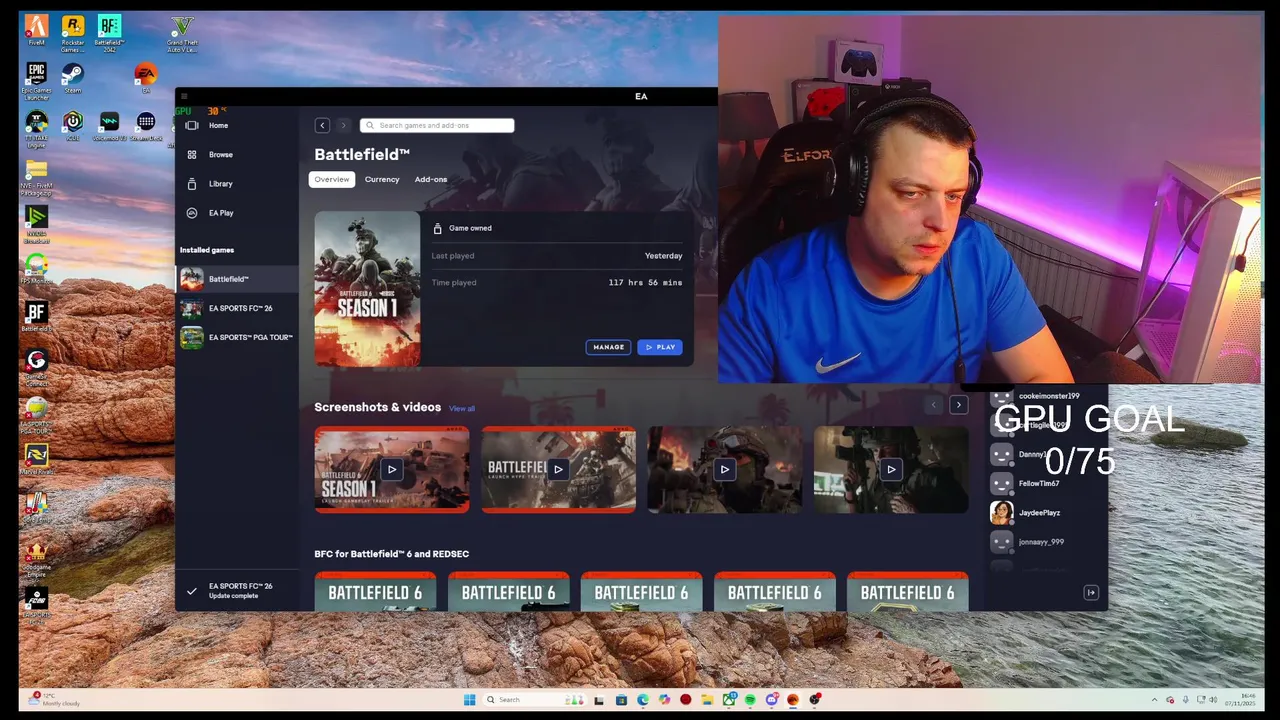Screen dimensions: 1280x720
Task: Switch to the Currency tab
Action: coord(382,179)
